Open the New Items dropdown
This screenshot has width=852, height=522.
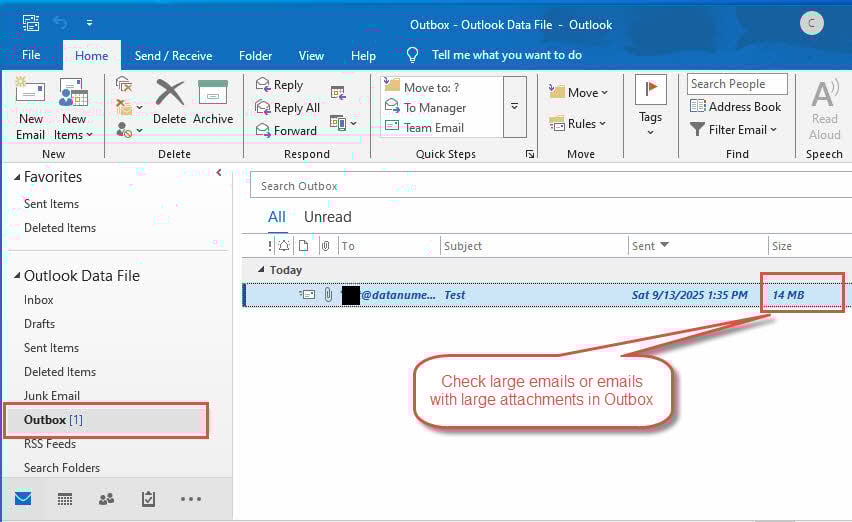[73, 109]
